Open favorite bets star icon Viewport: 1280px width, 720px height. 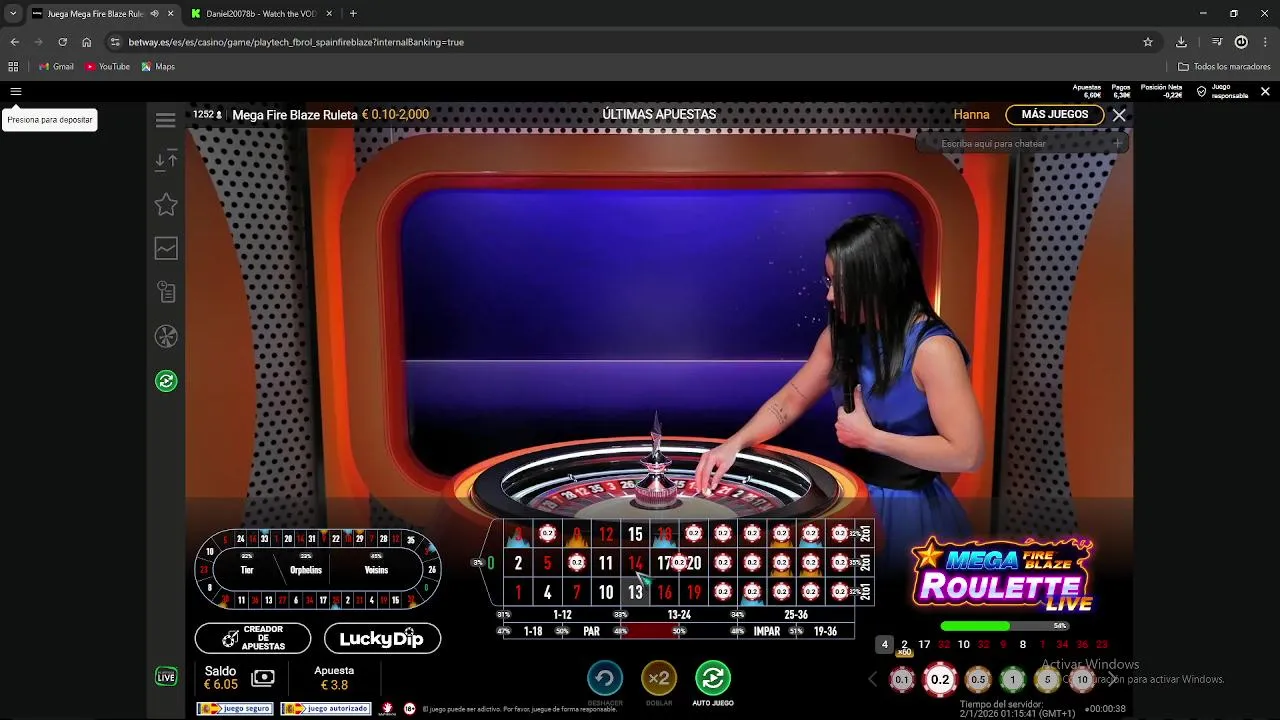[166, 204]
